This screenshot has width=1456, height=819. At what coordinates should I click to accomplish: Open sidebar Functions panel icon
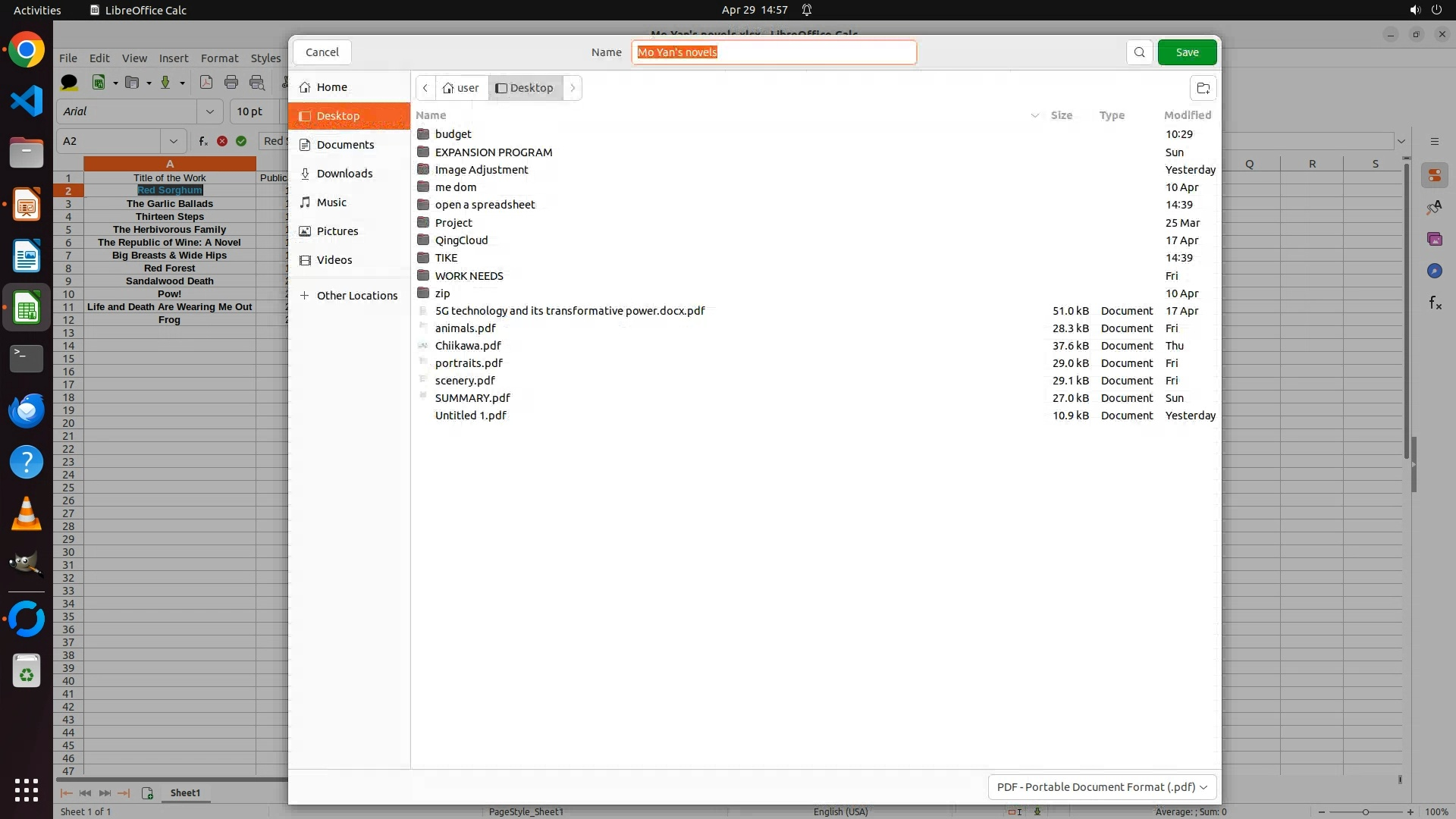pos(1435,303)
